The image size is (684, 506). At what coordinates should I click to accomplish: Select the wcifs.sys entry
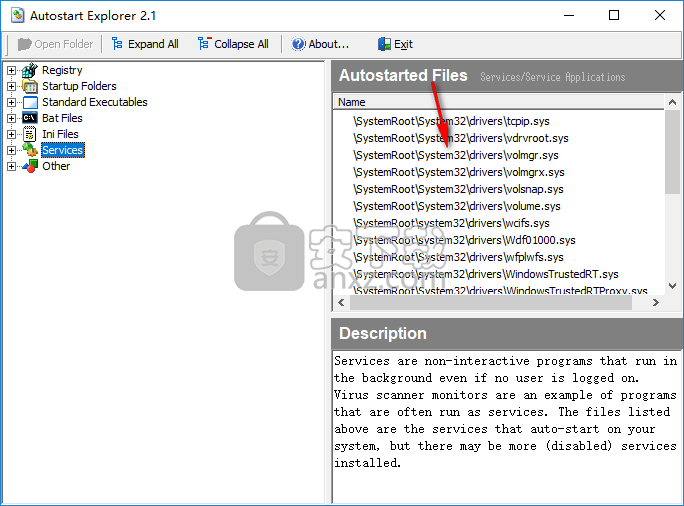[x=451, y=223]
